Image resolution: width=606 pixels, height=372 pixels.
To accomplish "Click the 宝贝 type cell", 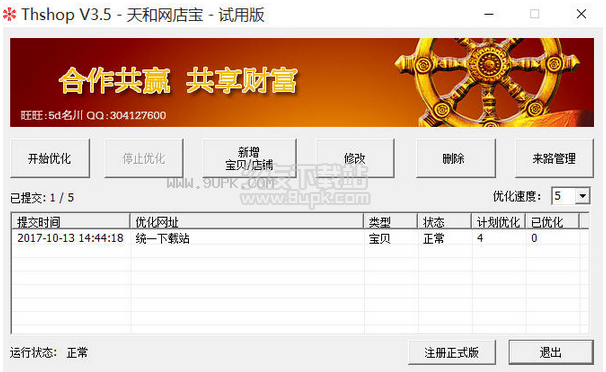I will (380, 238).
